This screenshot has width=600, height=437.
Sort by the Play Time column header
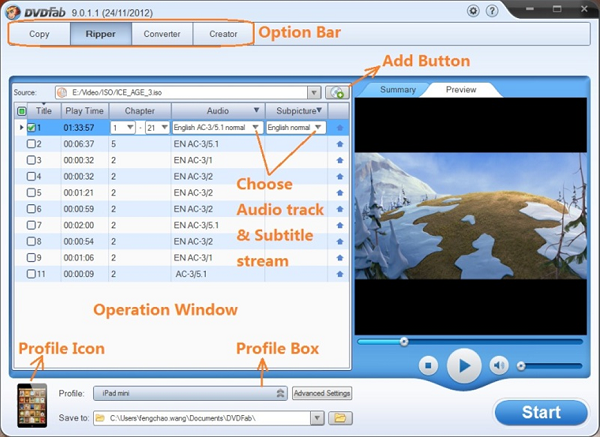(x=85, y=111)
